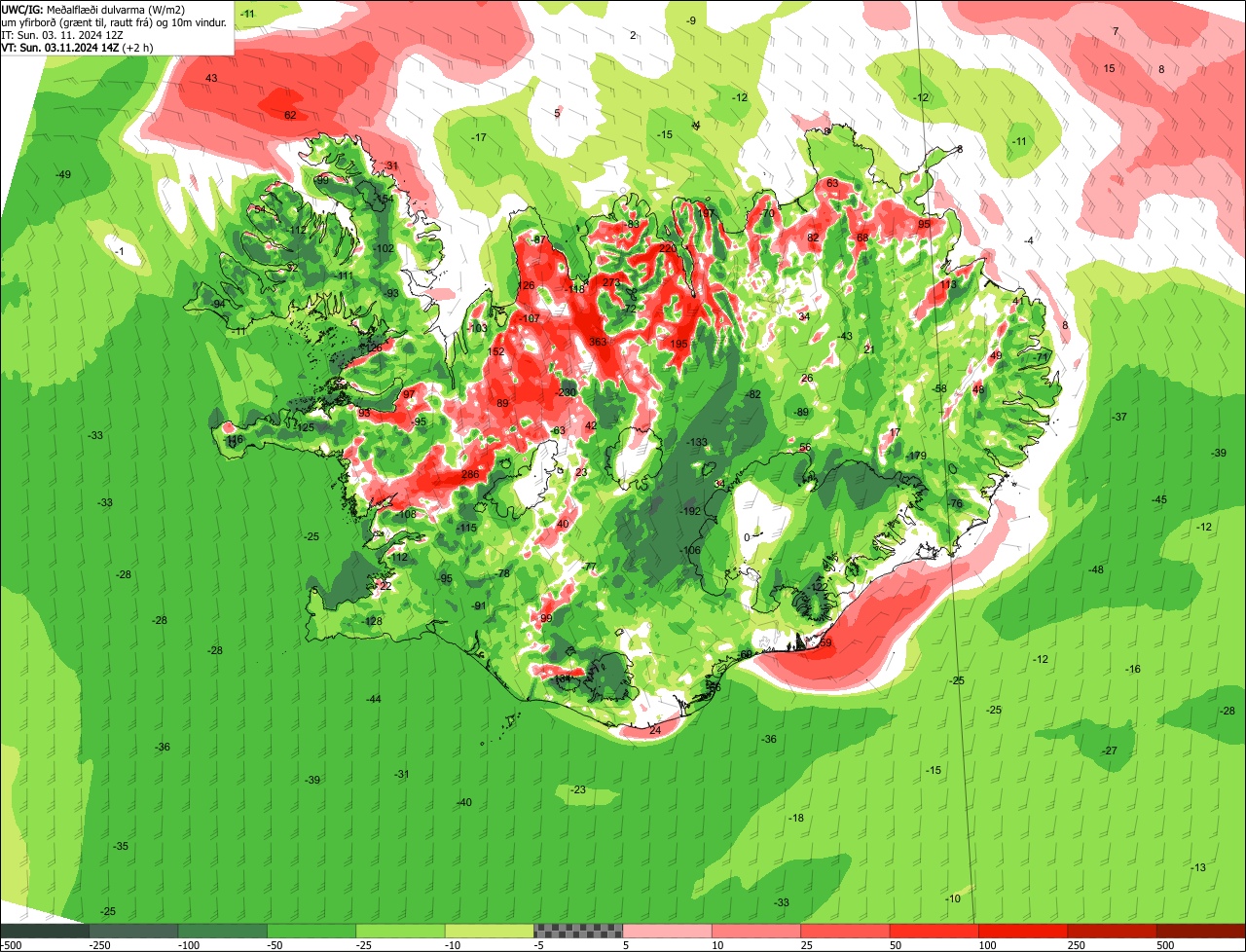The image size is (1246, 952).
Task: Click the map value '-18' in the southern sea
Action: click(x=796, y=818)
